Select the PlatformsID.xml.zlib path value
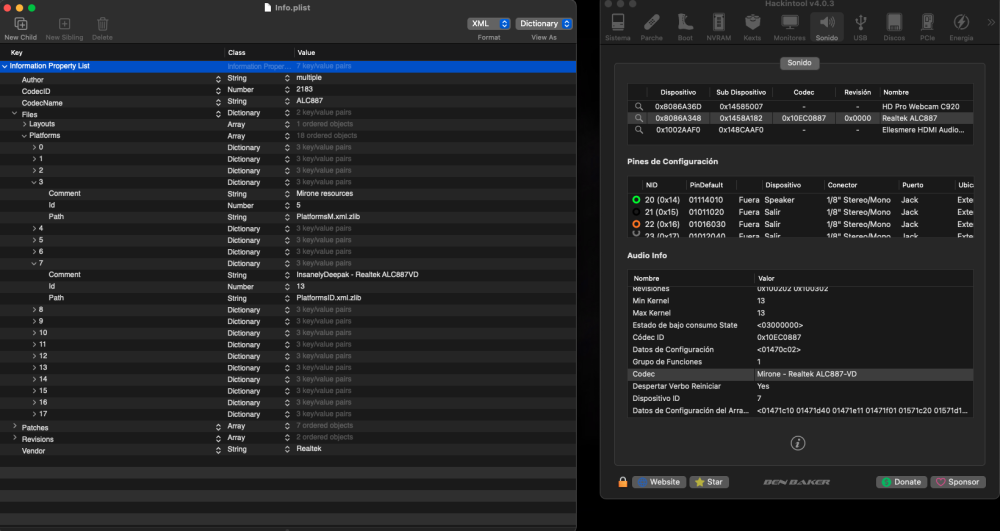The image size is (1000, 531). 328,298
